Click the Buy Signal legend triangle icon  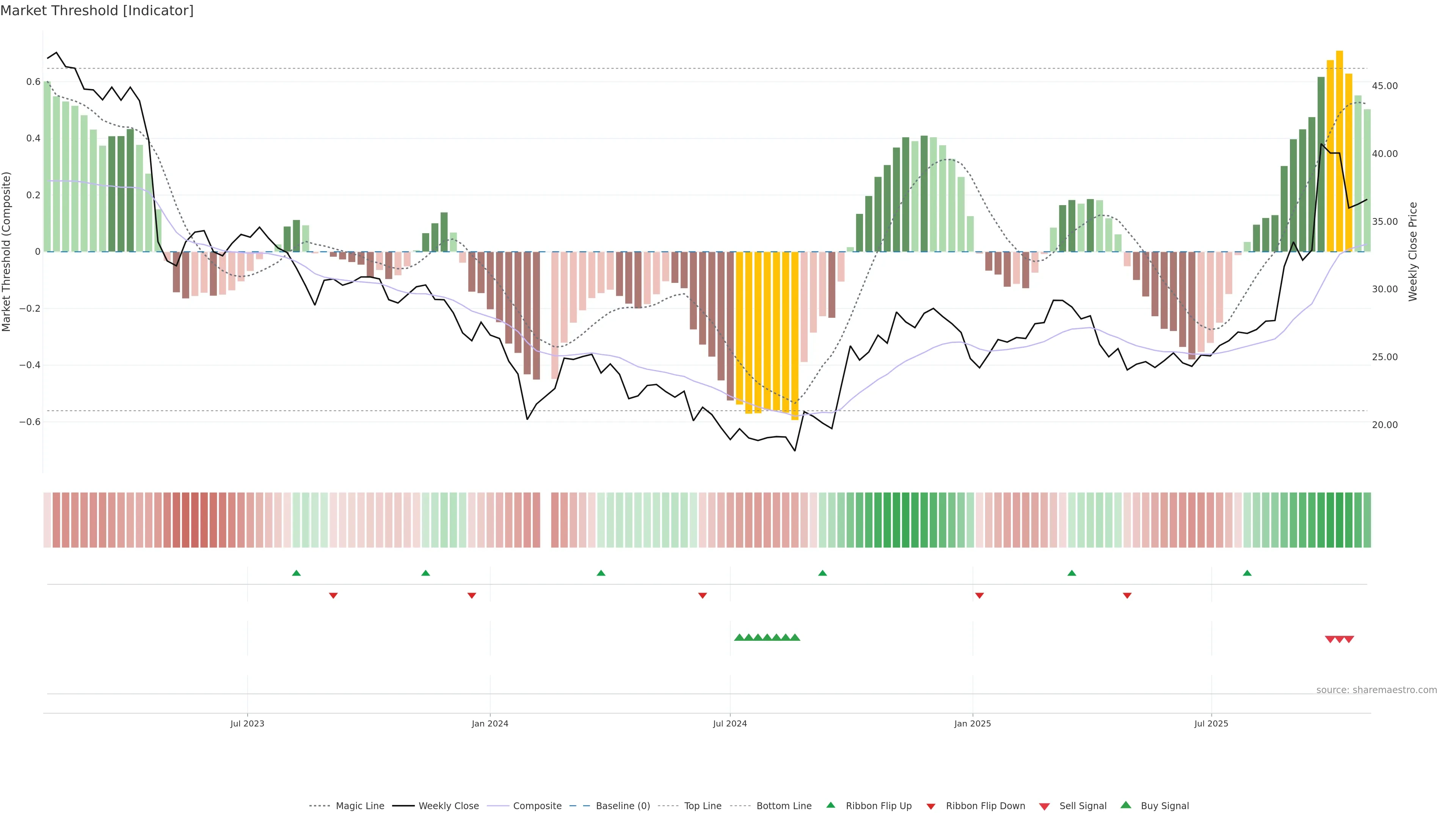pos(1125,805)
